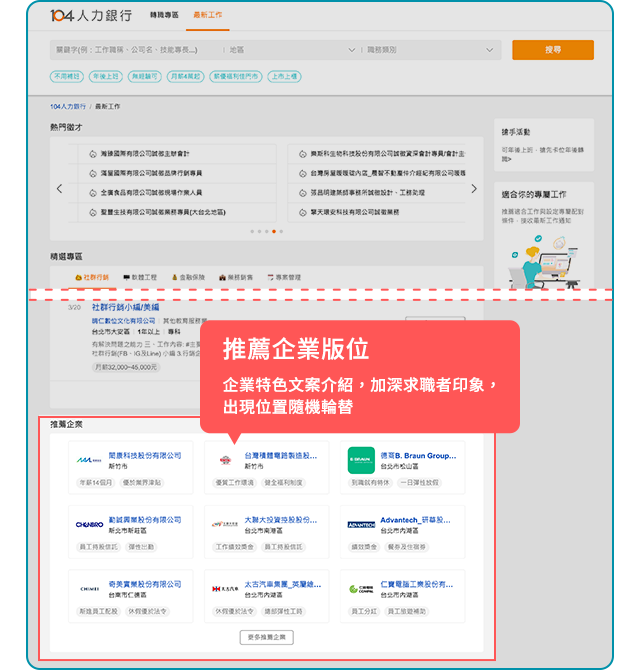Screen dimensions: 640x670
Task: Show next 熱門徵才 jobs with right arrow
Action: point(474,188)
